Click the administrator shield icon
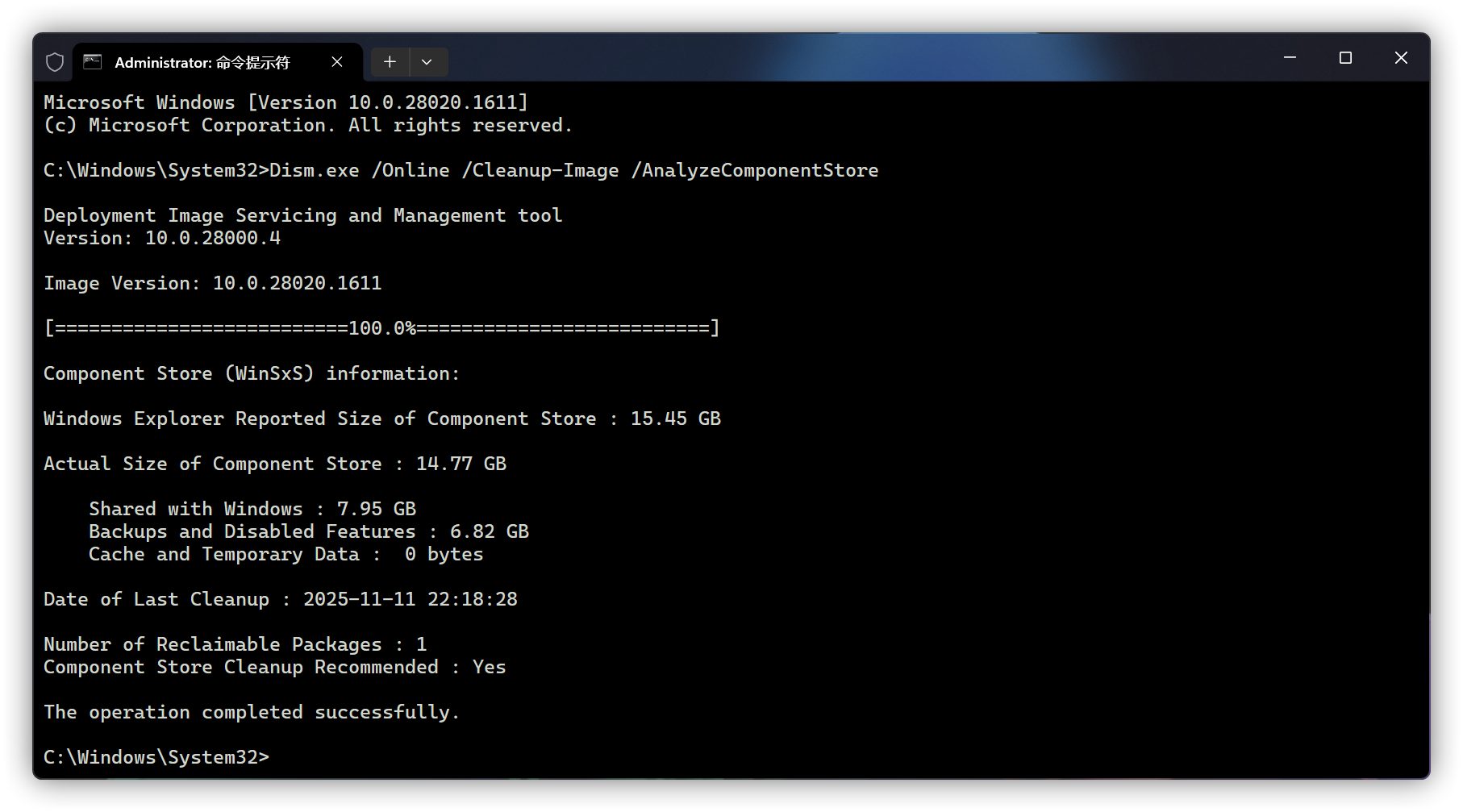 pyautogui.click(x=55, y=62)
